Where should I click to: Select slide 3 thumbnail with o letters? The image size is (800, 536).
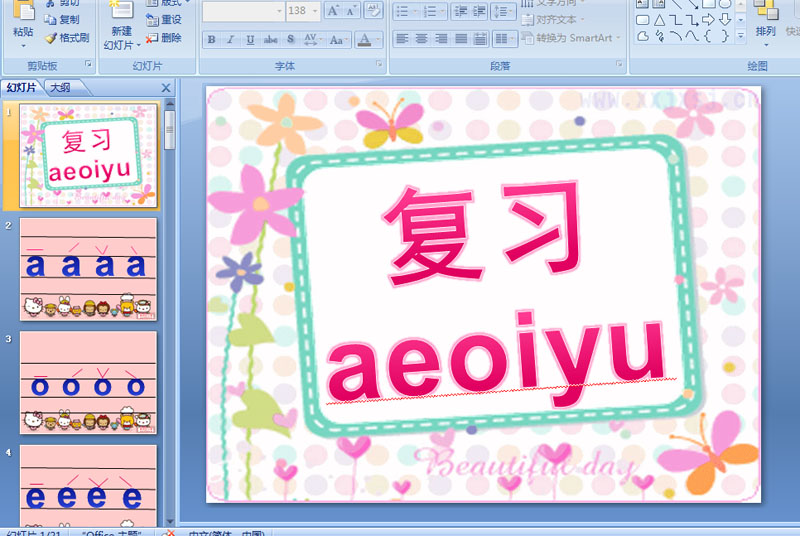click(88, 381)
